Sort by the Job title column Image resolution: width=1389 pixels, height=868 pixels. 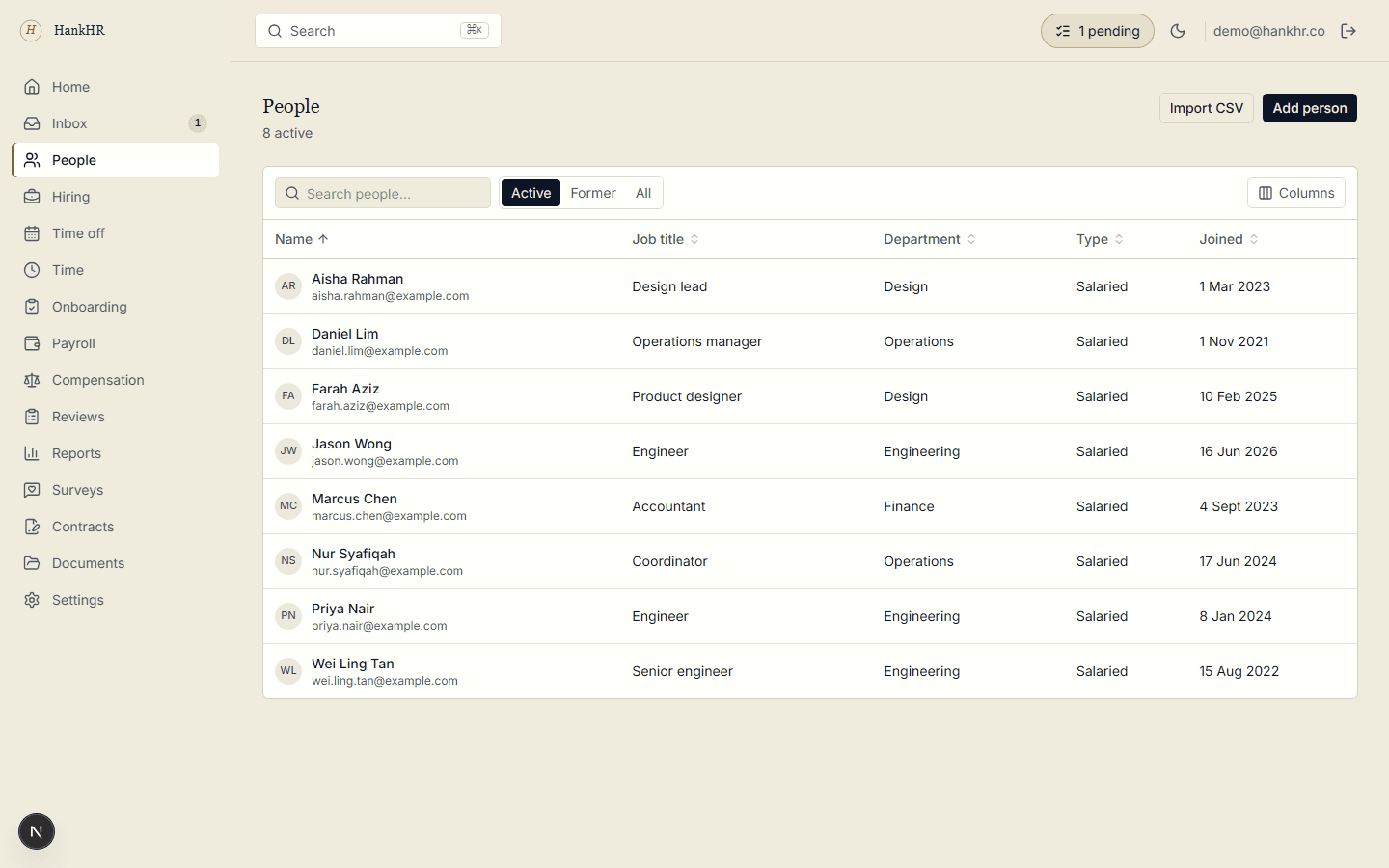click(x=666, y=239)
